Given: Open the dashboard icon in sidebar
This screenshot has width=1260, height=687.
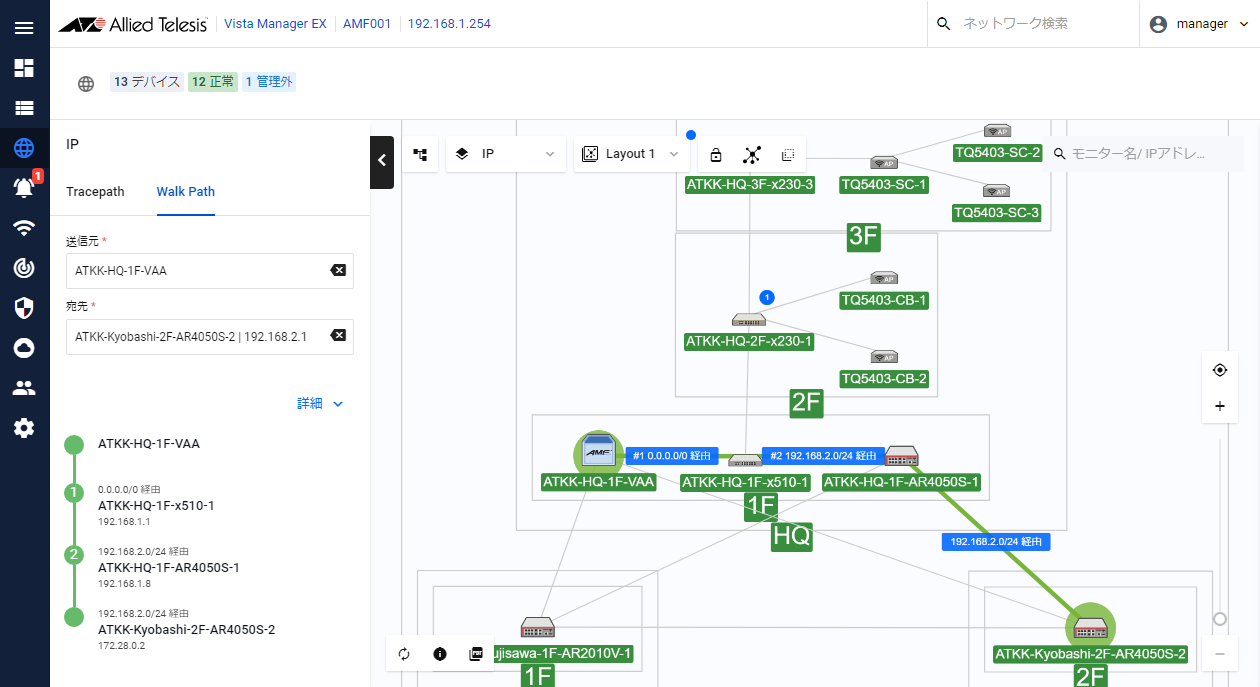Looking at the screenshot, I should click(x=24, y=68).
